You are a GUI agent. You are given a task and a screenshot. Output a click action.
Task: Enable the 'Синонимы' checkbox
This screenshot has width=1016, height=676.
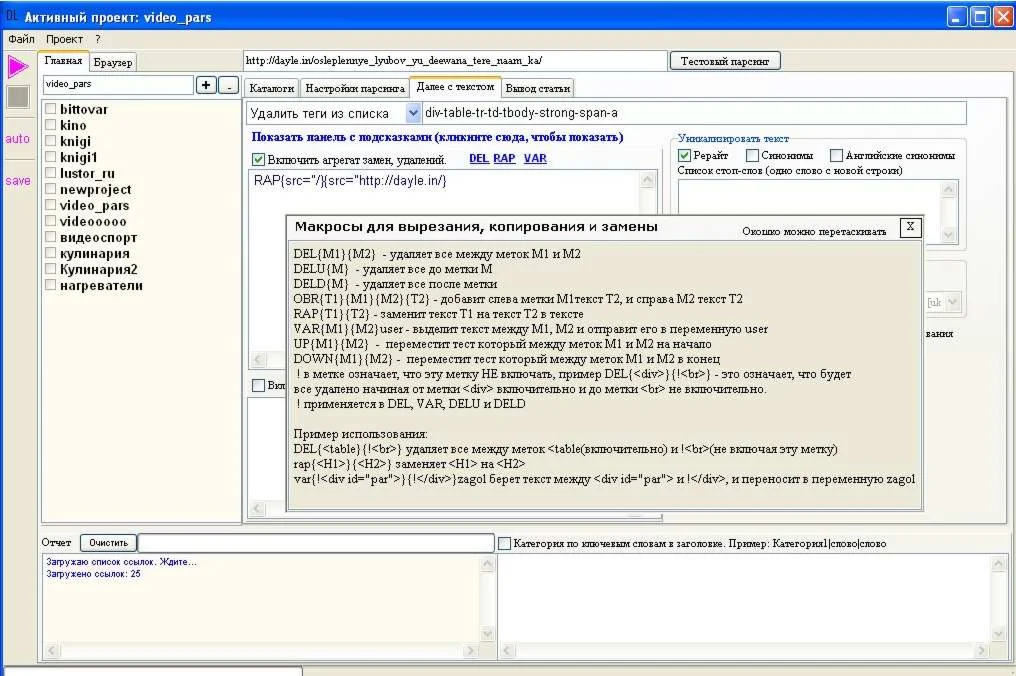pos(752,156)
